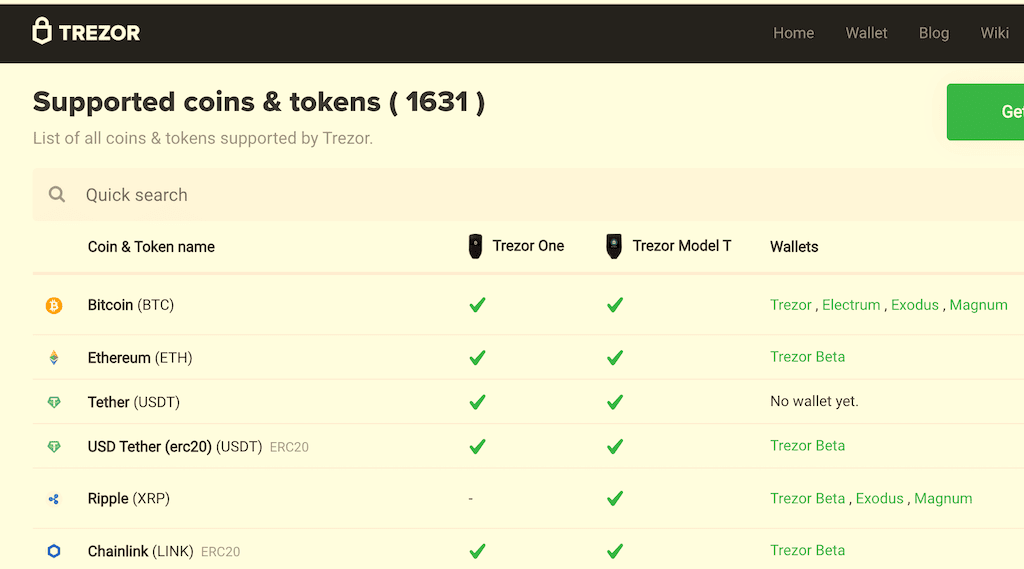Viewport: 1024px width, 569px height.
Task: Click USD Tether (erc20) Model T checkmark
Action: (615, 446)
